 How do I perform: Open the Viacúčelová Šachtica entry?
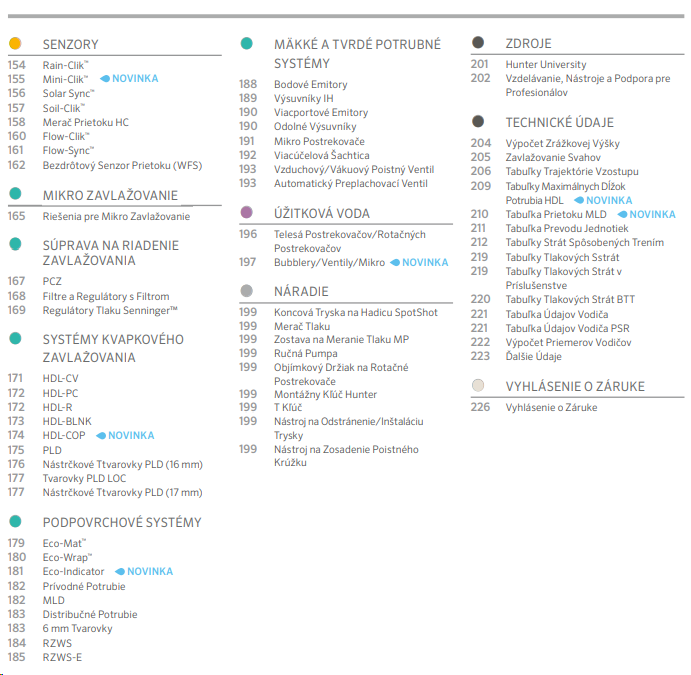click(x=322, y=156)
